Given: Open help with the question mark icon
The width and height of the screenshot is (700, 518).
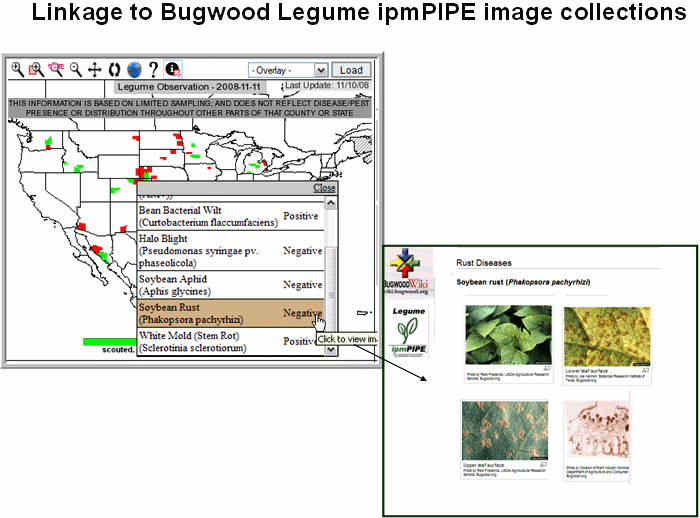Looking at the screenshot, I should (x=153, y=70).
